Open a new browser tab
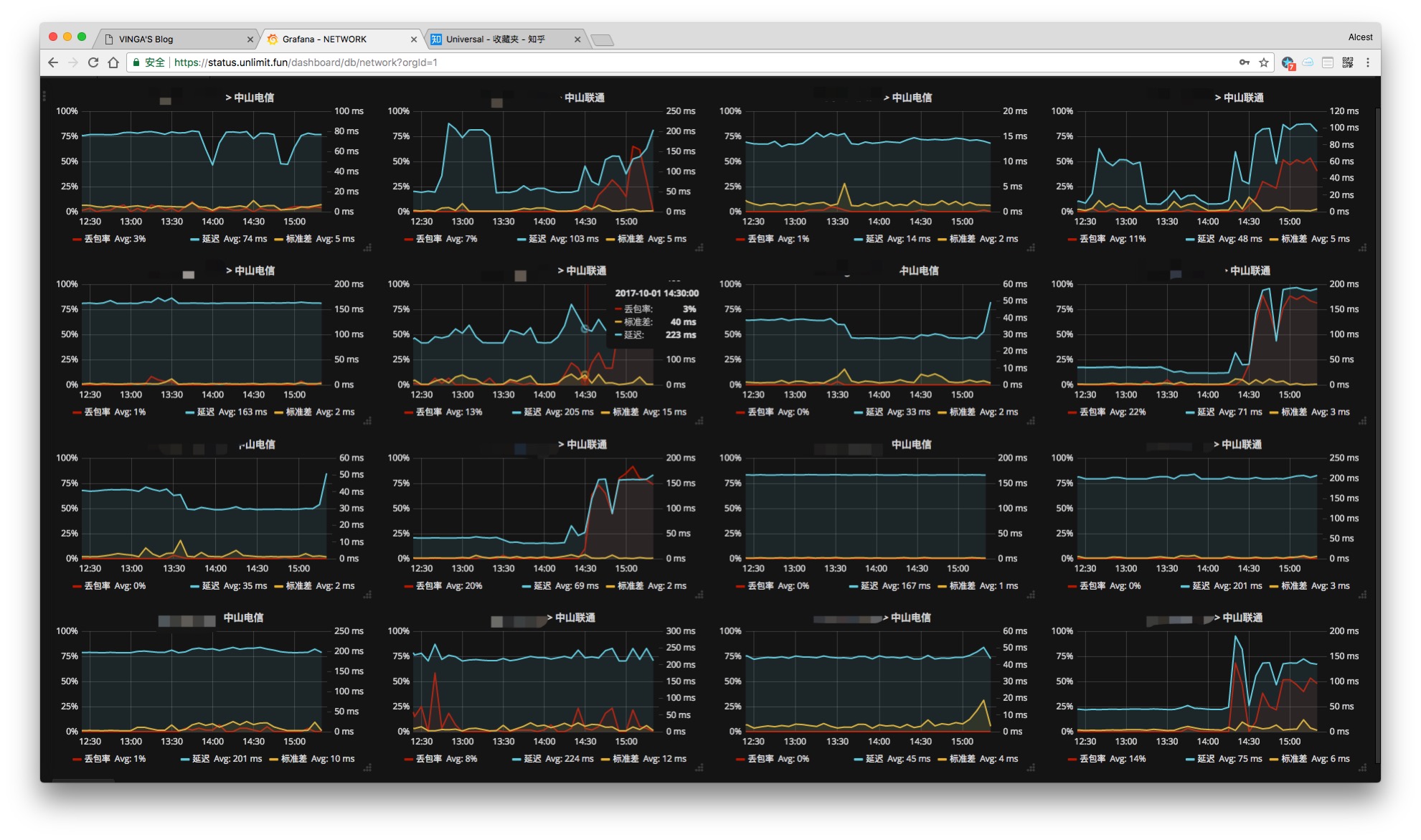 602,40
